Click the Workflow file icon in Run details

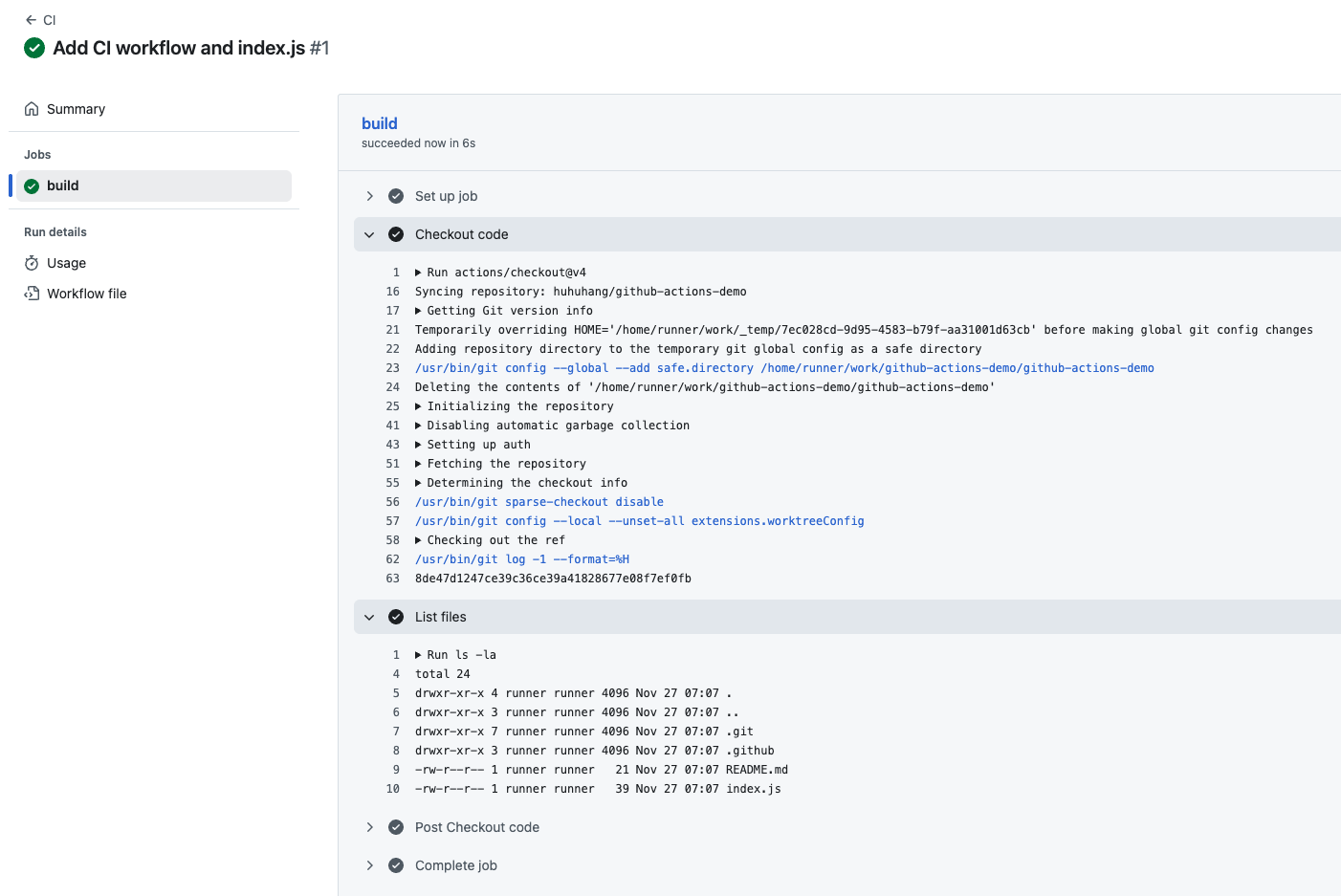pyautogui.click(x=30, y=294)
